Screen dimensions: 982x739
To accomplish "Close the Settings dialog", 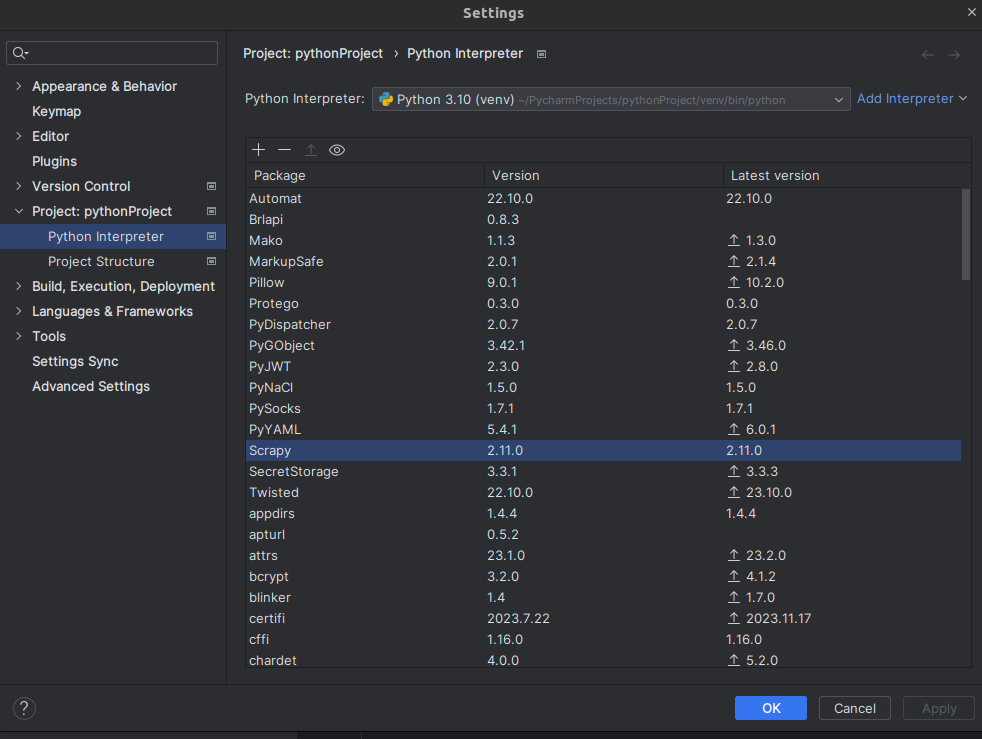I will click(x=971, y=13).
